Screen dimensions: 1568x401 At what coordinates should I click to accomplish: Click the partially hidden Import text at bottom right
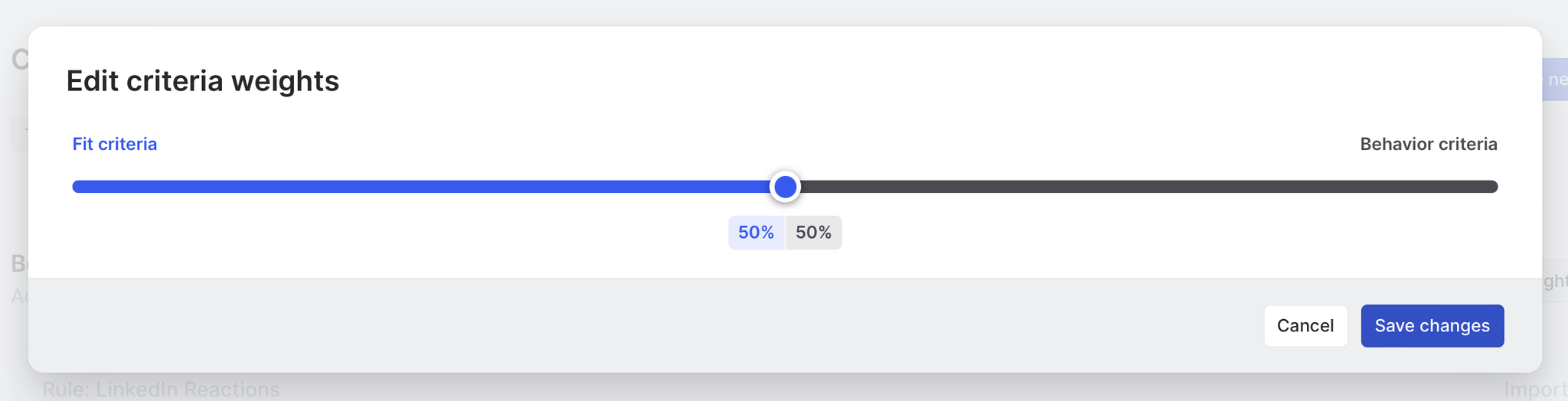pos(1535,390)
